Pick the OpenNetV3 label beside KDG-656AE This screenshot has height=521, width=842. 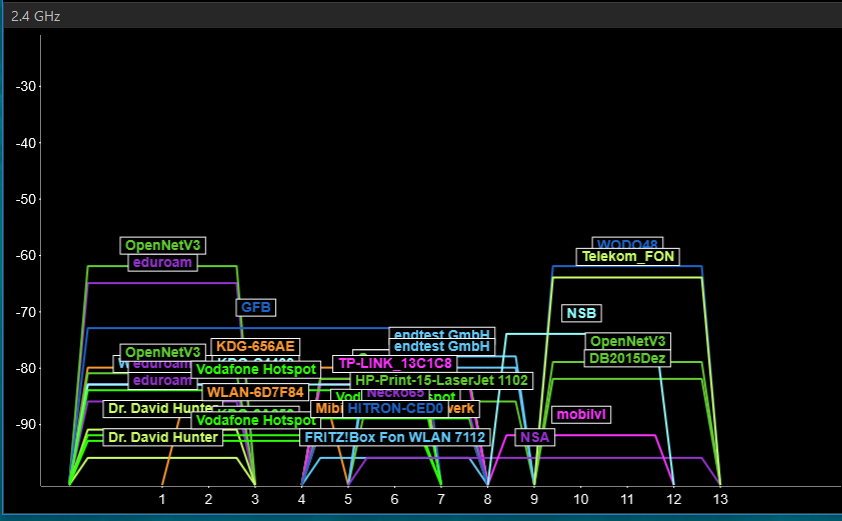coord(163,352)
